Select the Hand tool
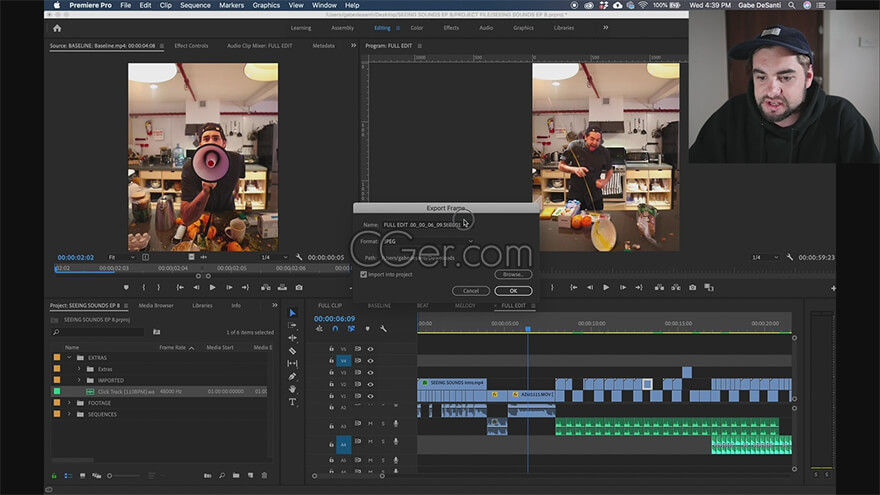The image size is (880, 495). (292, 389)
